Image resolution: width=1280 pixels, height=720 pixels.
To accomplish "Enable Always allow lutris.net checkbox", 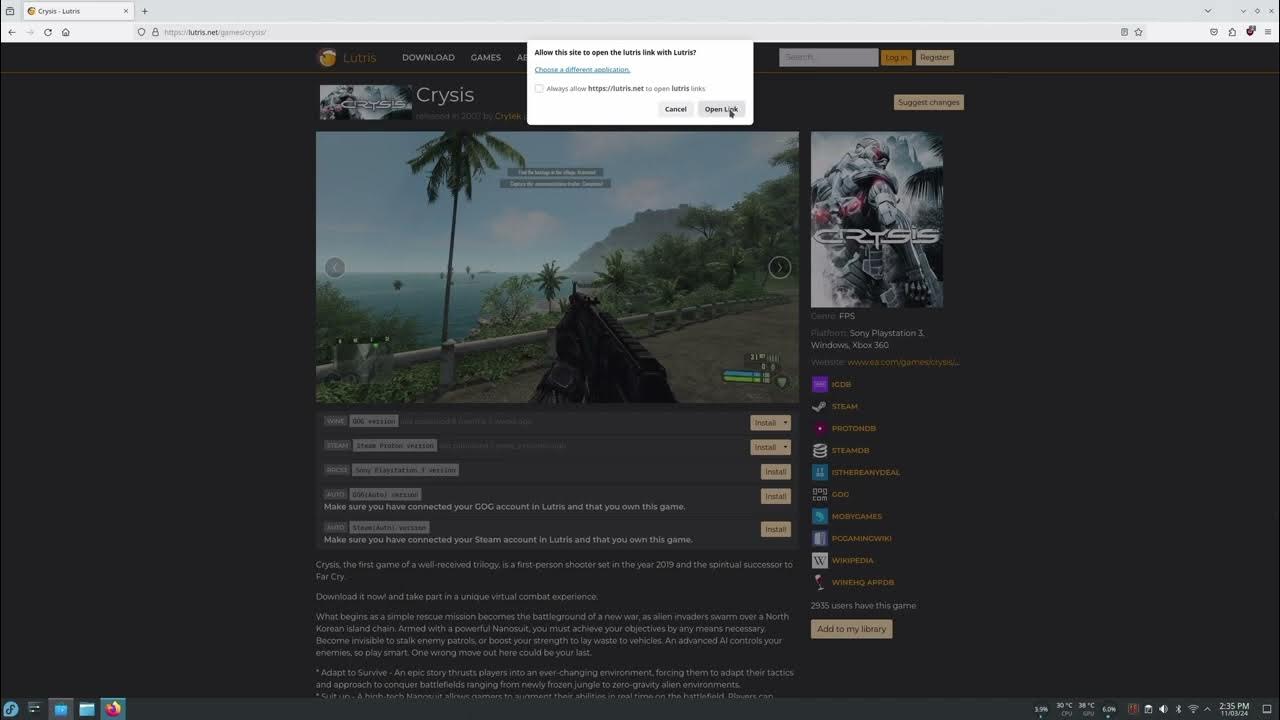I will click(x=539, y=88).
